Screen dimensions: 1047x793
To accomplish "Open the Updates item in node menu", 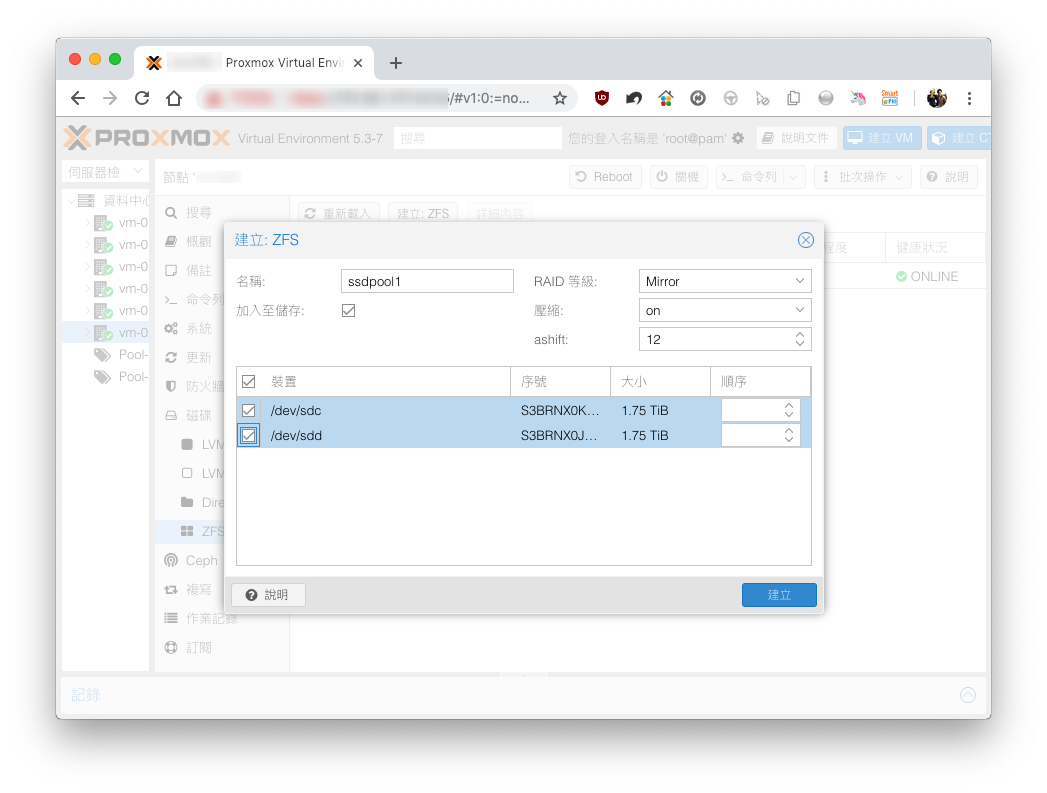I will (x=198, y=358).
